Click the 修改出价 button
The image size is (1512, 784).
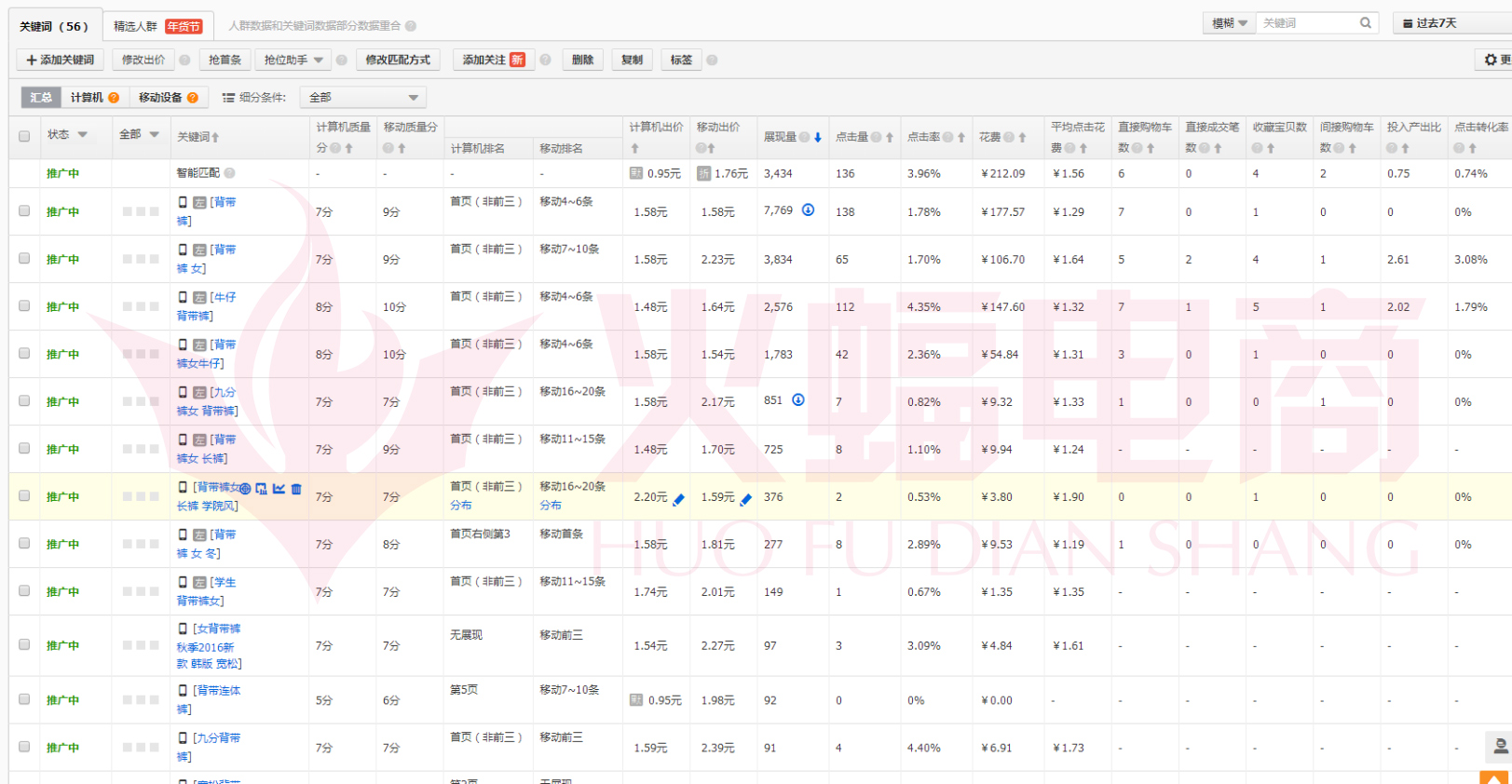coord(143,60)
